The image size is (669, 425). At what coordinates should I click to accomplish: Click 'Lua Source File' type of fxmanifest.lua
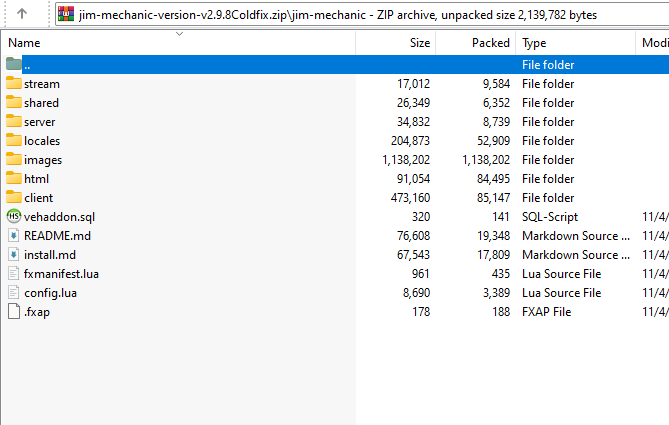click(561, 274)
